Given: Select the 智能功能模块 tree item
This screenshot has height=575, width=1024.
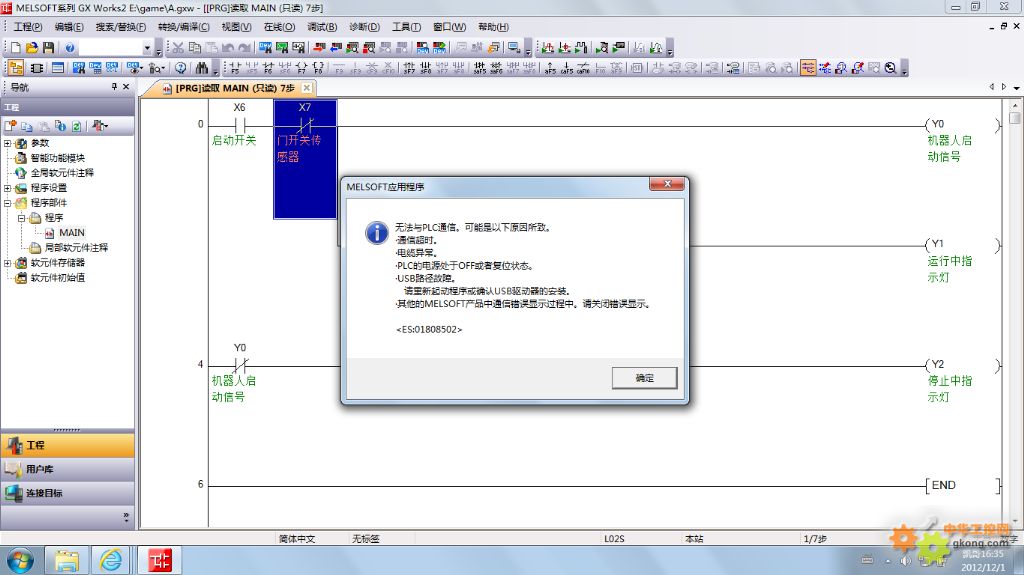Looking at the screenshot, I should (x=57, y=157).
